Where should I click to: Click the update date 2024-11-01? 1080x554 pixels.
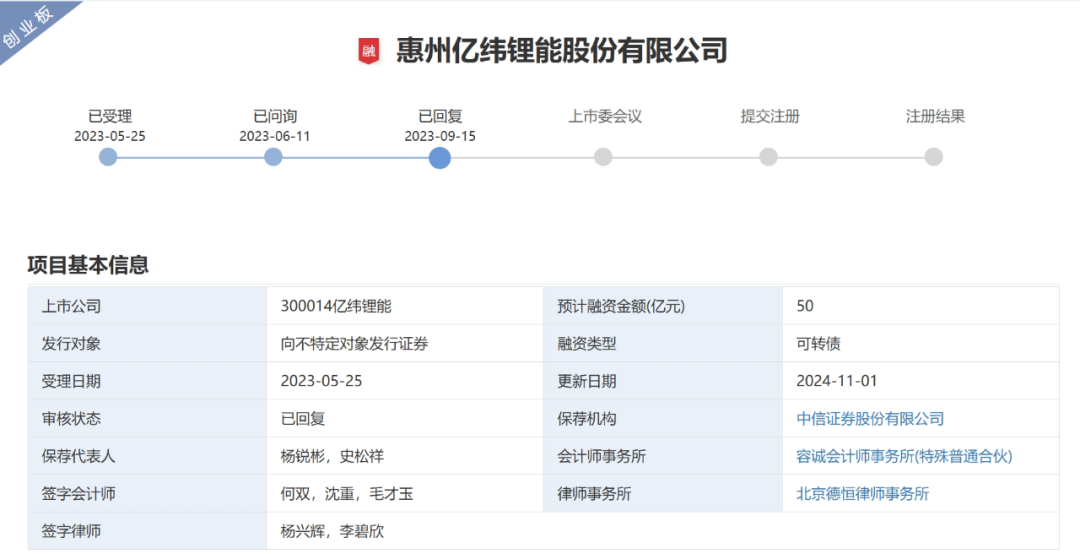pyautogui.click(x=837, y=381)
